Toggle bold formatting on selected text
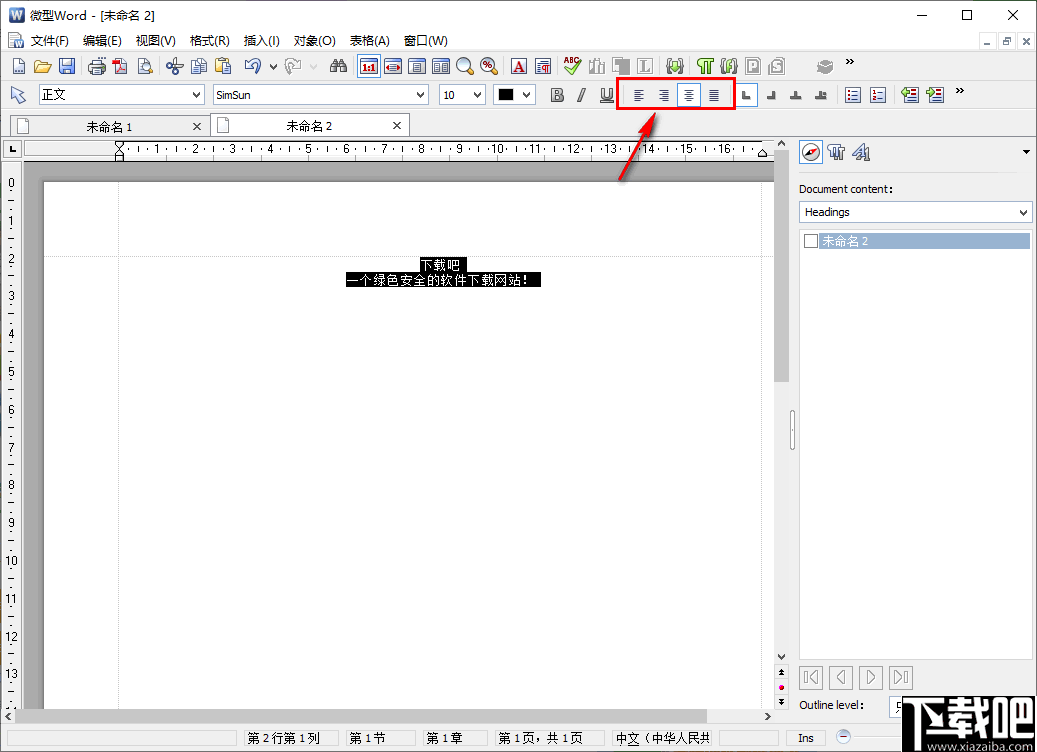The width and height of the screenshot is (1037, 752). click(x=557, y=95)
